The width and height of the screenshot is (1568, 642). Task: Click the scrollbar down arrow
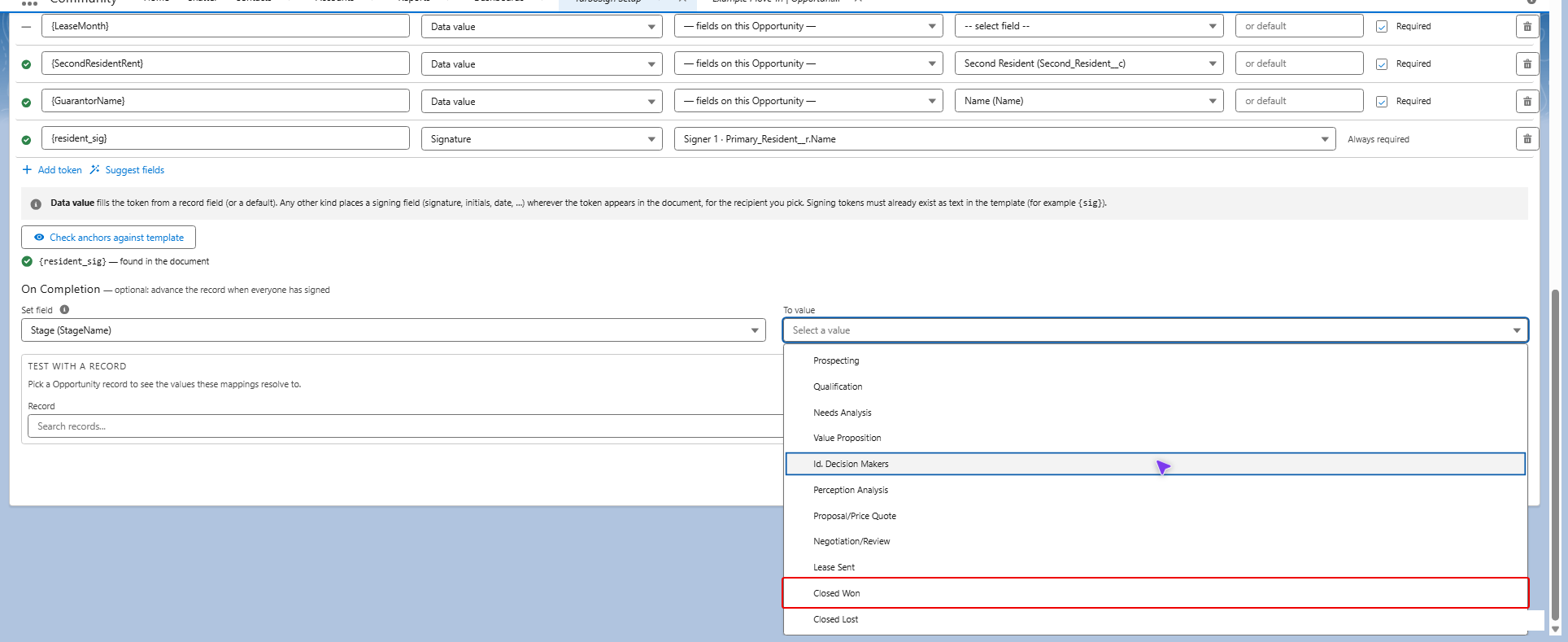[1555, 628]
